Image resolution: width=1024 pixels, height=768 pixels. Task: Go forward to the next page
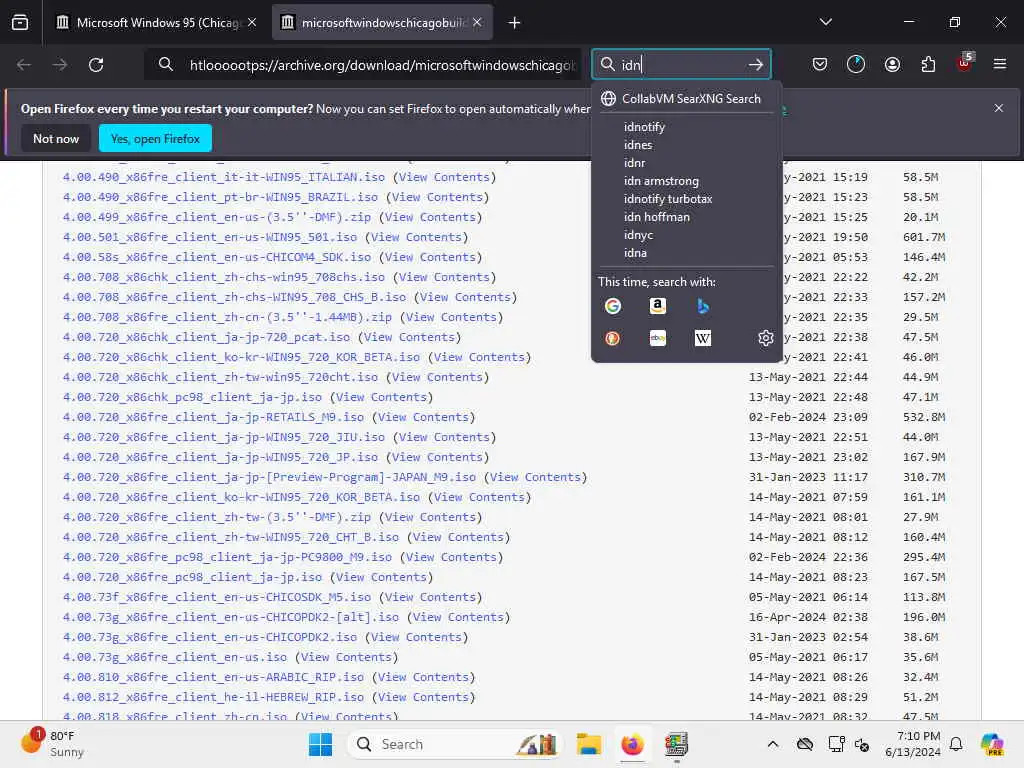click(60, 65)
